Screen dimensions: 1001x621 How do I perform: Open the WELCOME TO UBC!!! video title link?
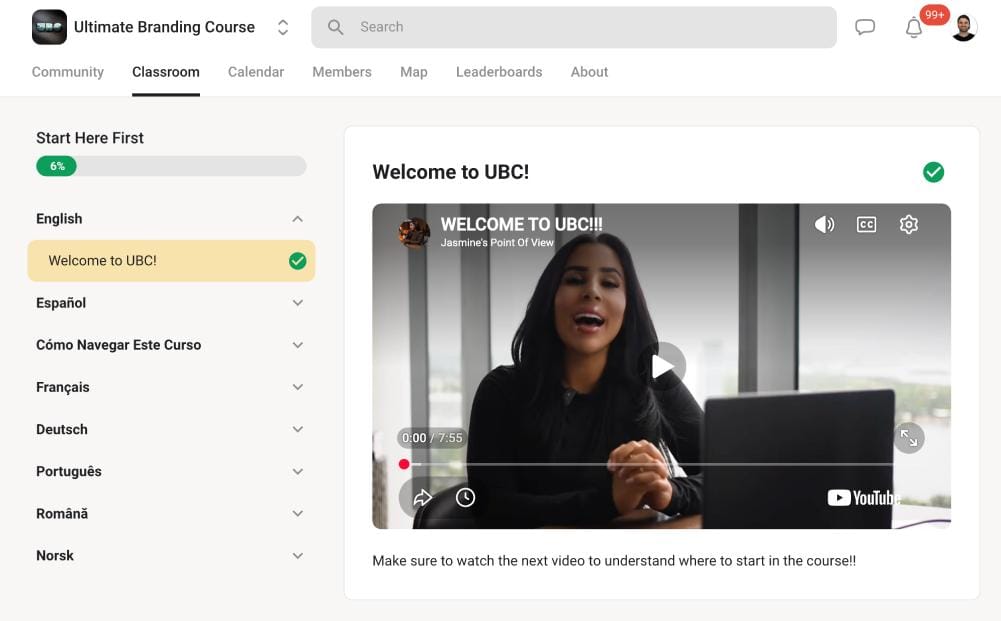[522, 224]
